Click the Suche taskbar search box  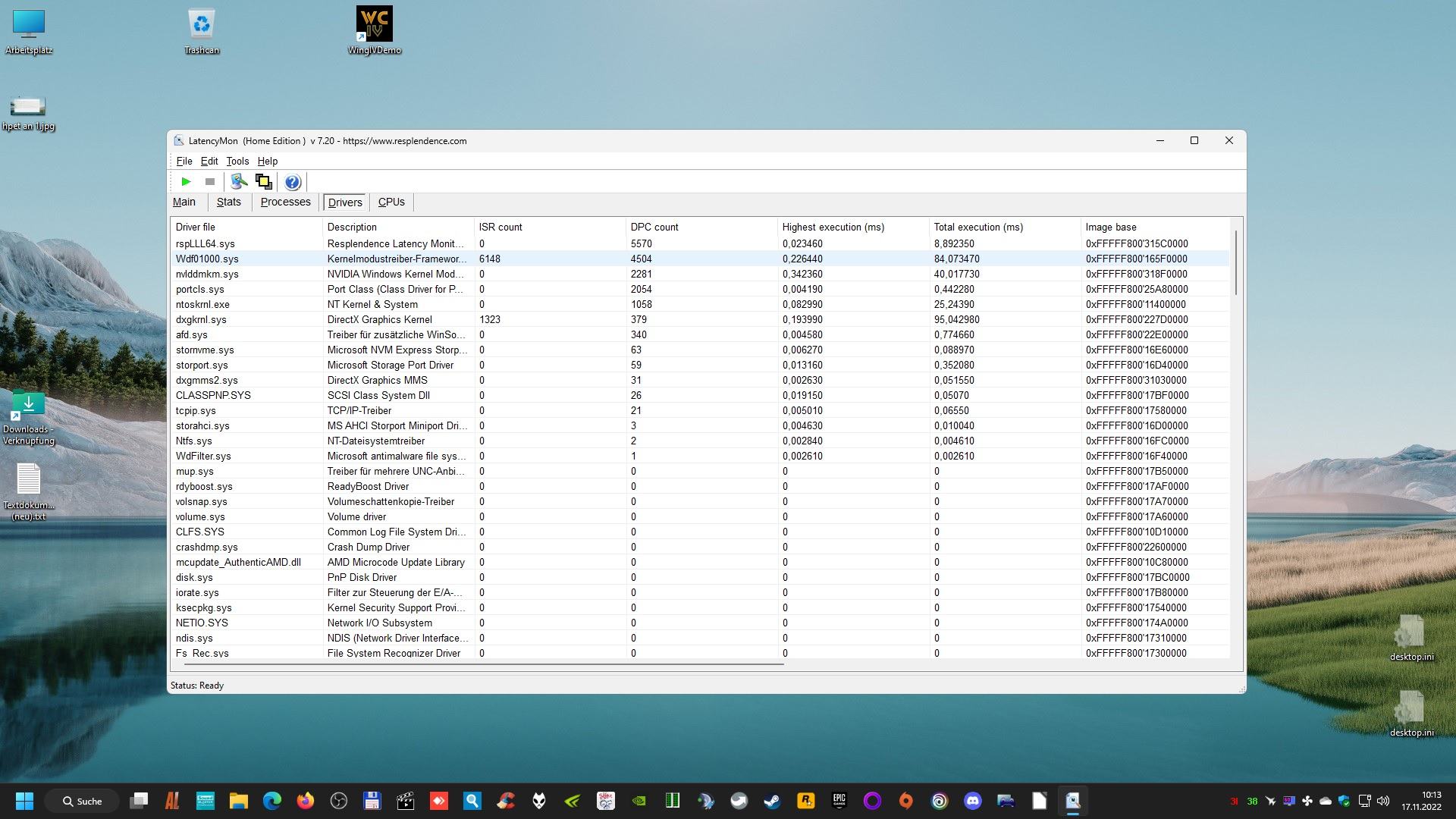(82, 801)
